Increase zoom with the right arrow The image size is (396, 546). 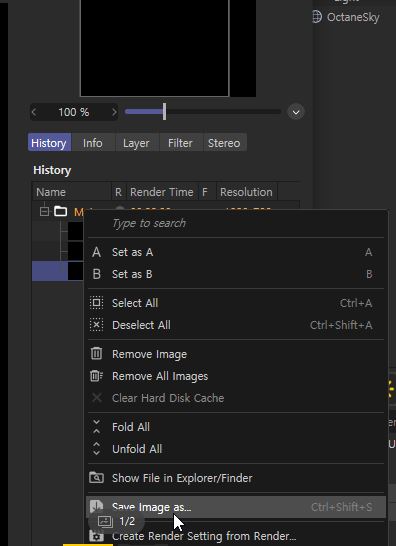click(114, 112)
